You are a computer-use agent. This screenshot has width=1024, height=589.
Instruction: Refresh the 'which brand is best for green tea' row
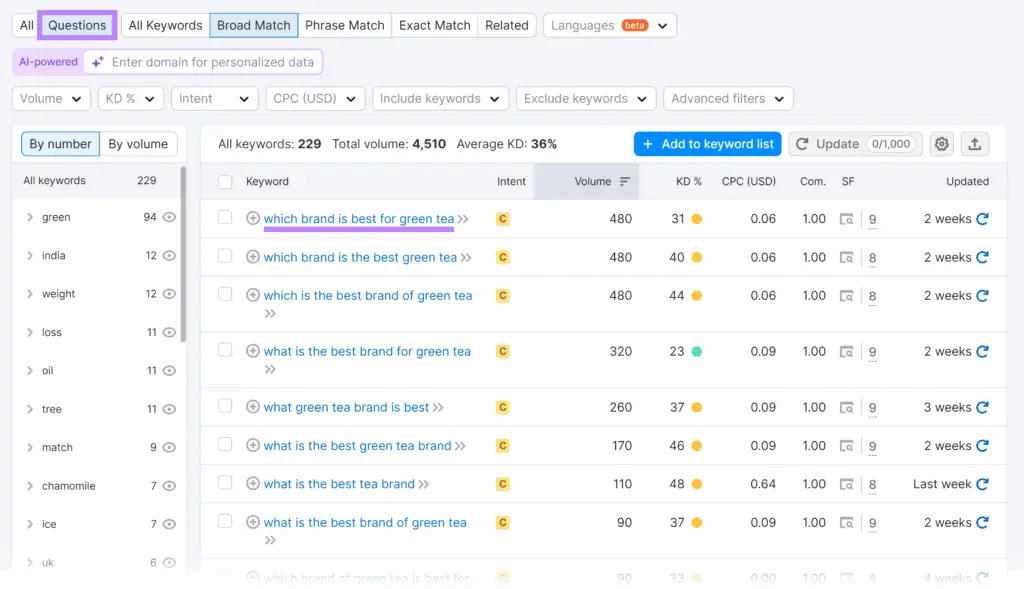(x=982, y=219)
